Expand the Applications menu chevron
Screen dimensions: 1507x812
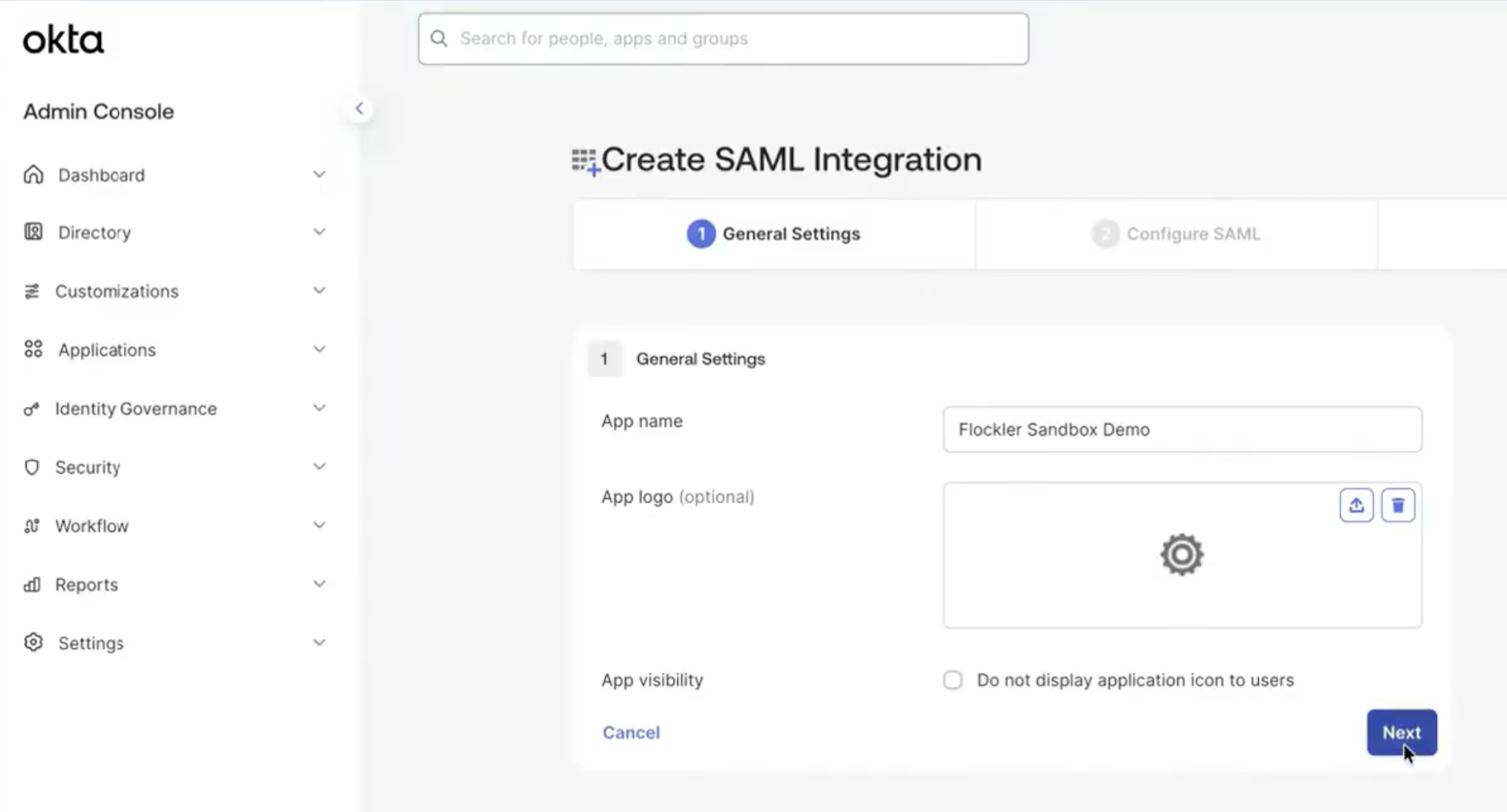click(x=320, y=350)
